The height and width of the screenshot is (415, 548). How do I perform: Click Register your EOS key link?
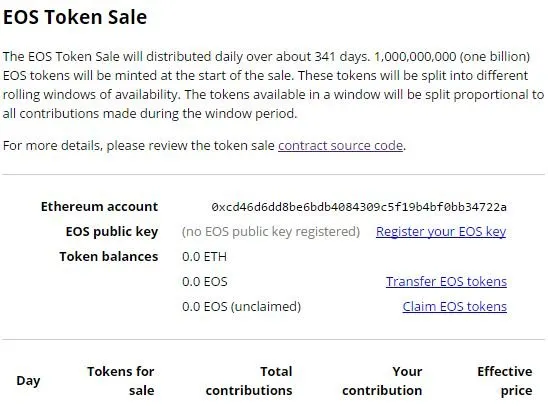(x=441, y=231)
